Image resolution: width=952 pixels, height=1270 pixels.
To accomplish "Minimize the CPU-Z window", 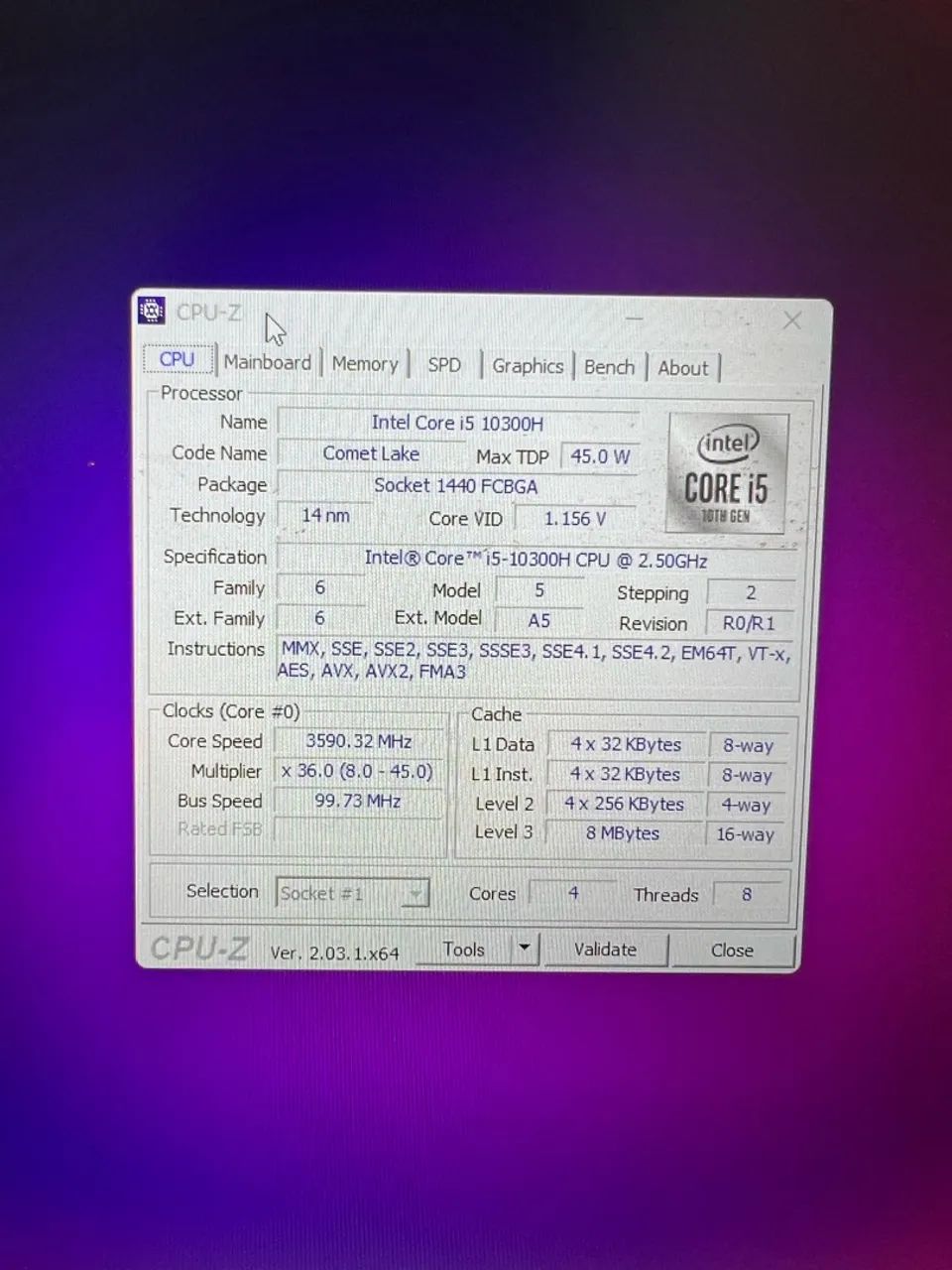I will pos(635,317).
